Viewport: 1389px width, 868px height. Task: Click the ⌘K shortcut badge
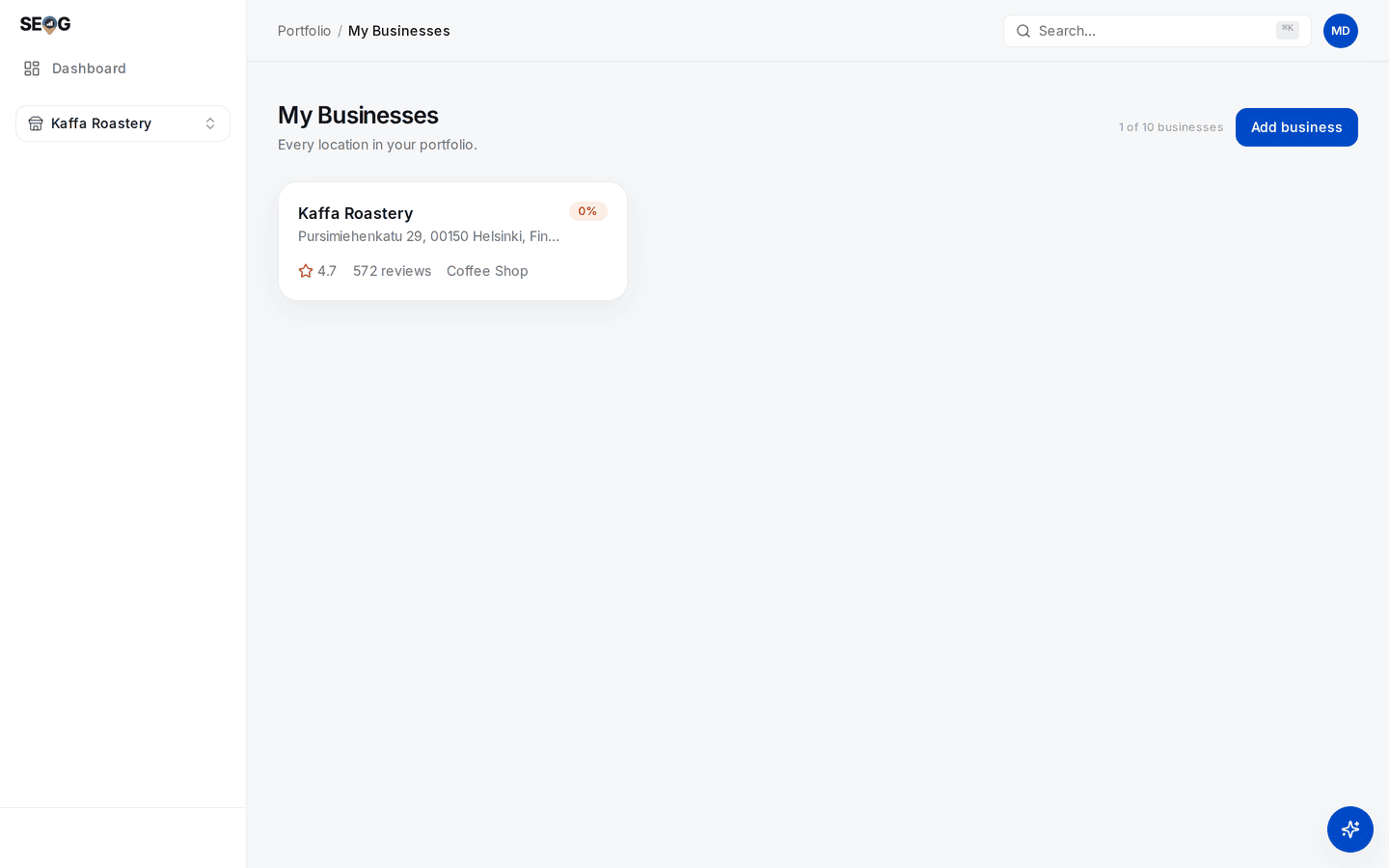click(x=1288, y=30)
